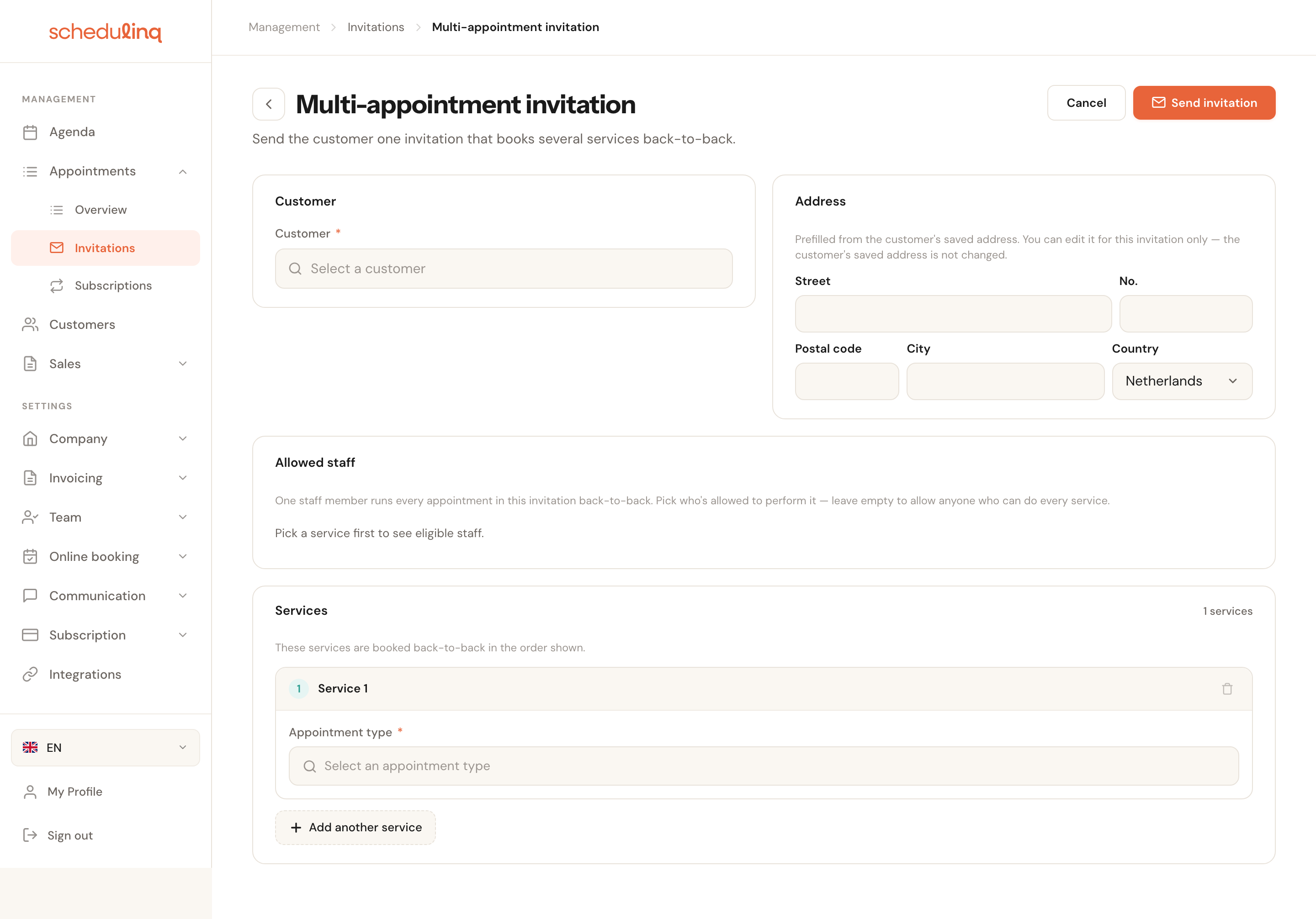1316x919 pixels.
Task: Click the schedulinq logo
Action: click(x=106, y=32)
